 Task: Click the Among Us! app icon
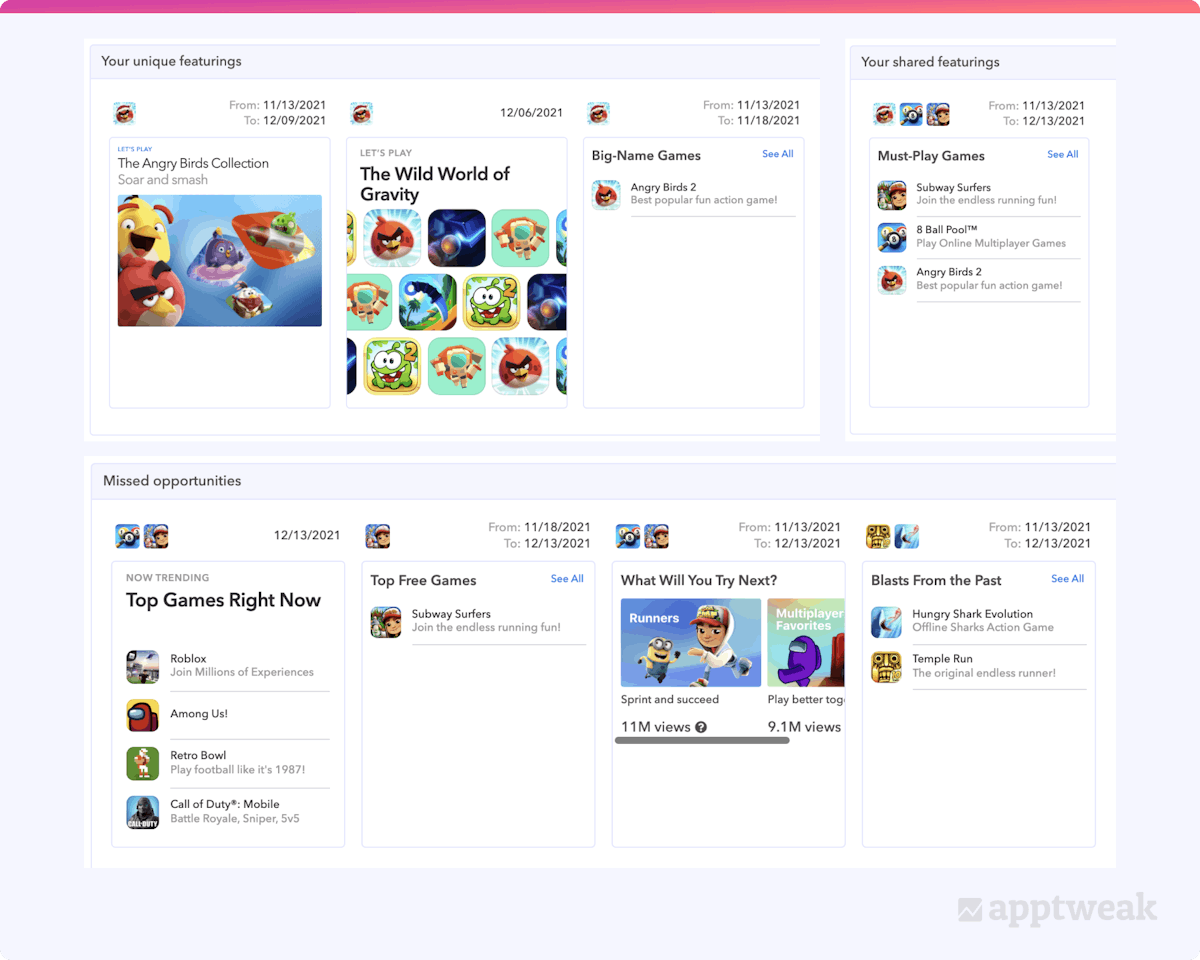(x=143, y=714)
